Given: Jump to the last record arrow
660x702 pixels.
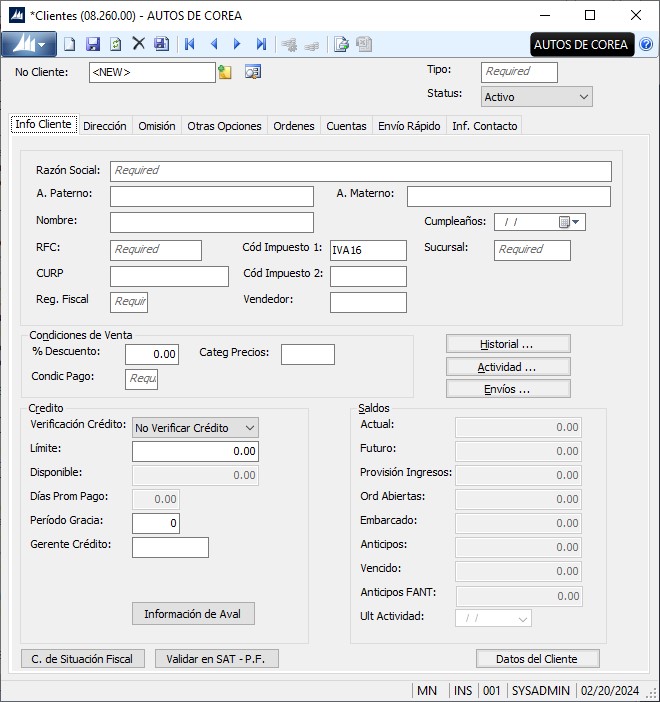Looking at the screenshot, I should (261, 44).
